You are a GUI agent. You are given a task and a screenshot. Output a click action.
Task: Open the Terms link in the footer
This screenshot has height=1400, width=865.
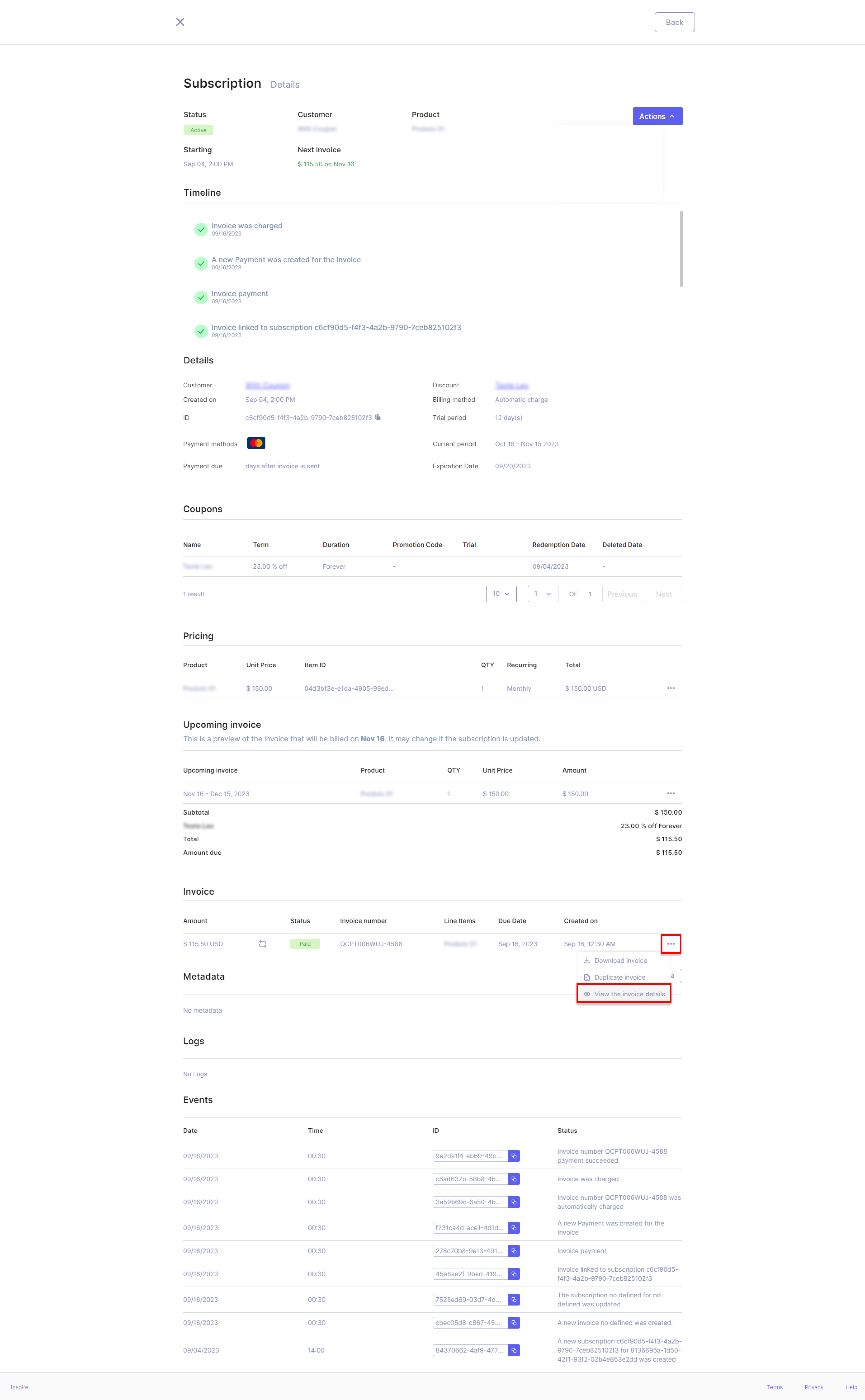click(775, 1387)
